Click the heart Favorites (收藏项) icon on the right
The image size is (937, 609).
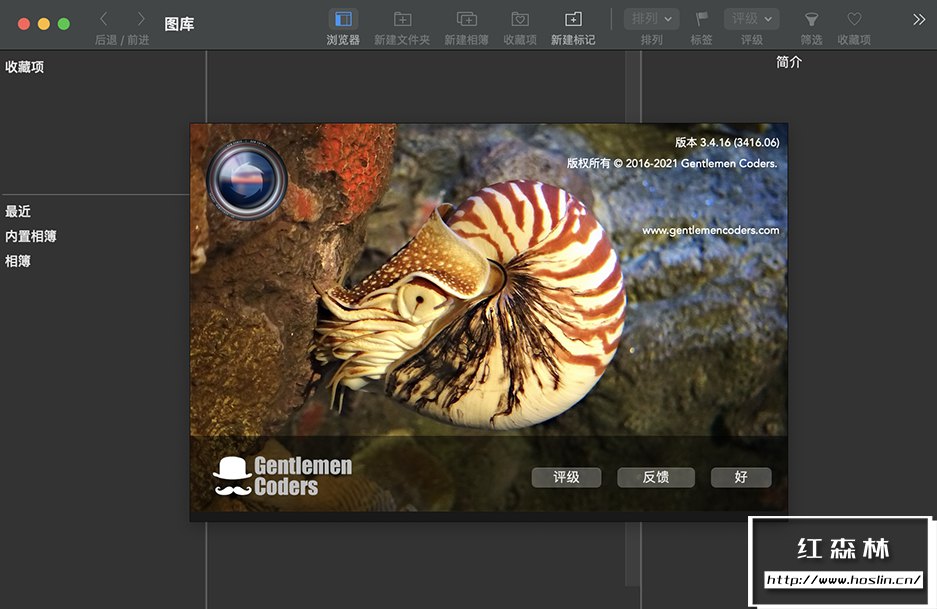point(854,19)
